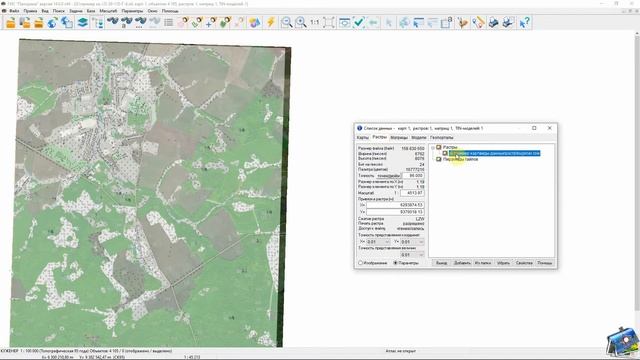640x360 pixels.
Task: Click the second printer with page icon
Action: pyautogui.click(x=508, y=22)
